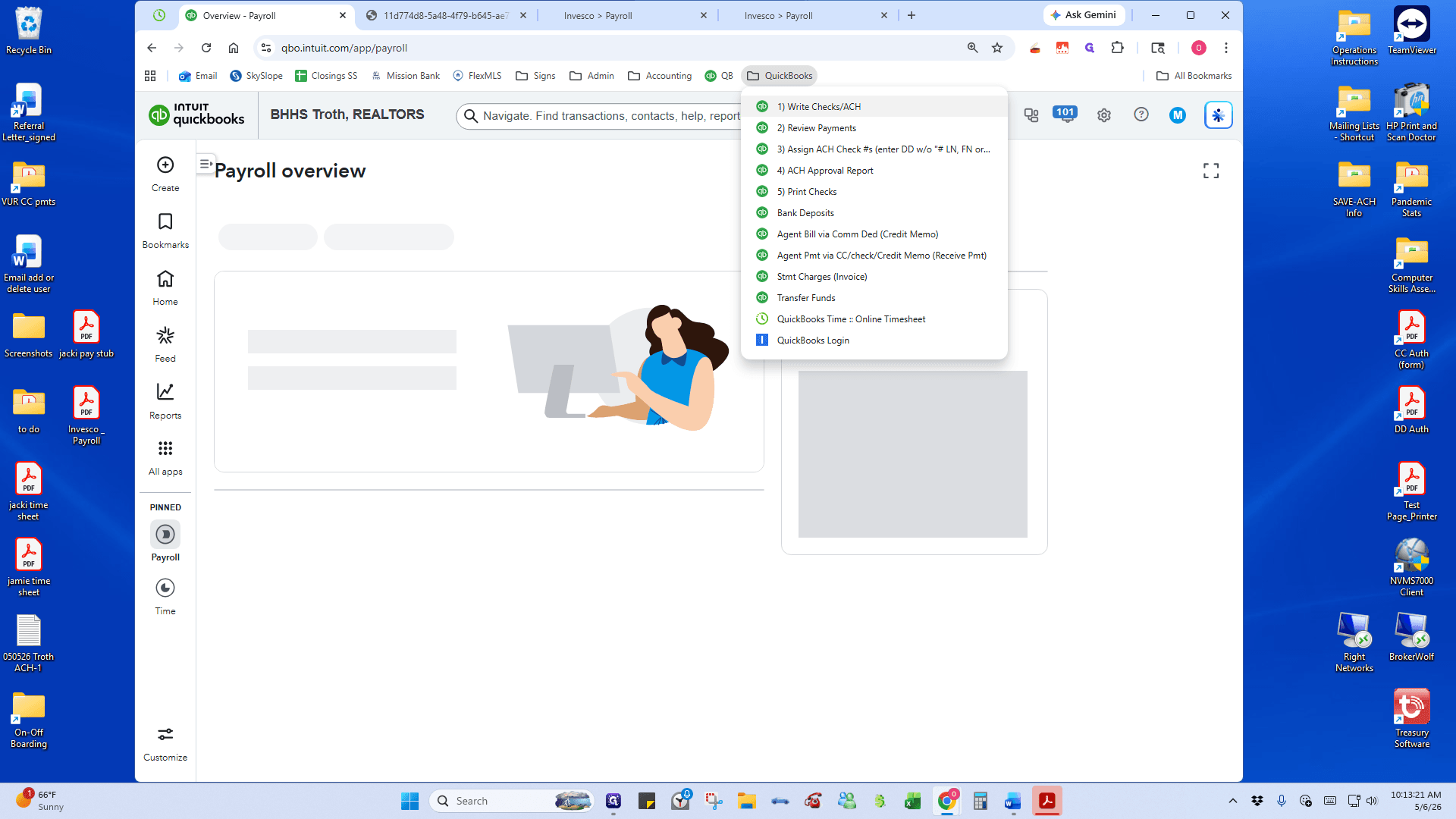Open Windows Start button on taskbar
1456x819 pixels.
410,801
